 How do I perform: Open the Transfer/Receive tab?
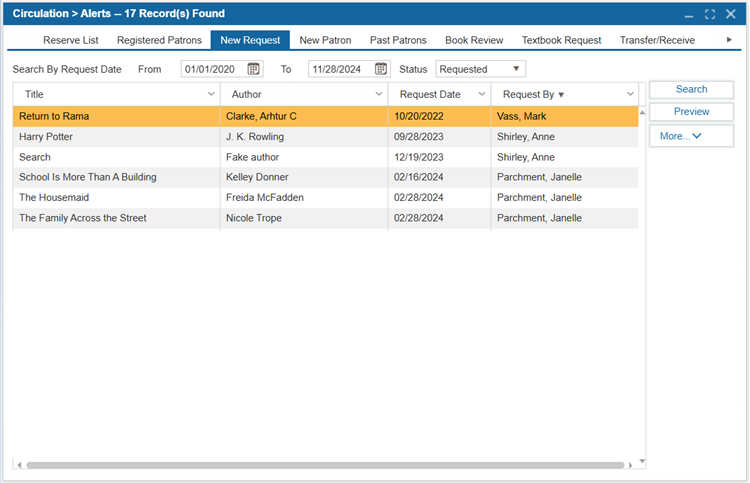click(657, 40)
